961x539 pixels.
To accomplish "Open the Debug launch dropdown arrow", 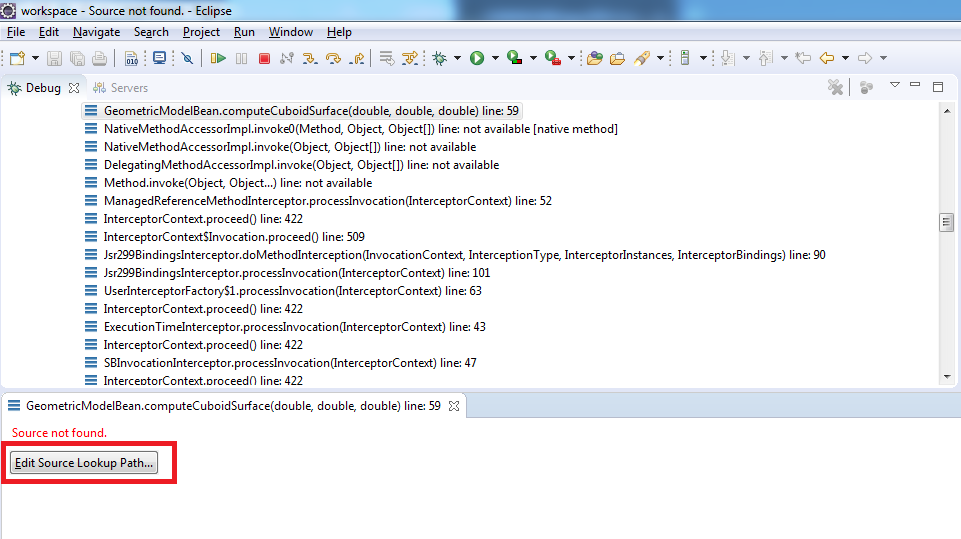I will [457, 58].
